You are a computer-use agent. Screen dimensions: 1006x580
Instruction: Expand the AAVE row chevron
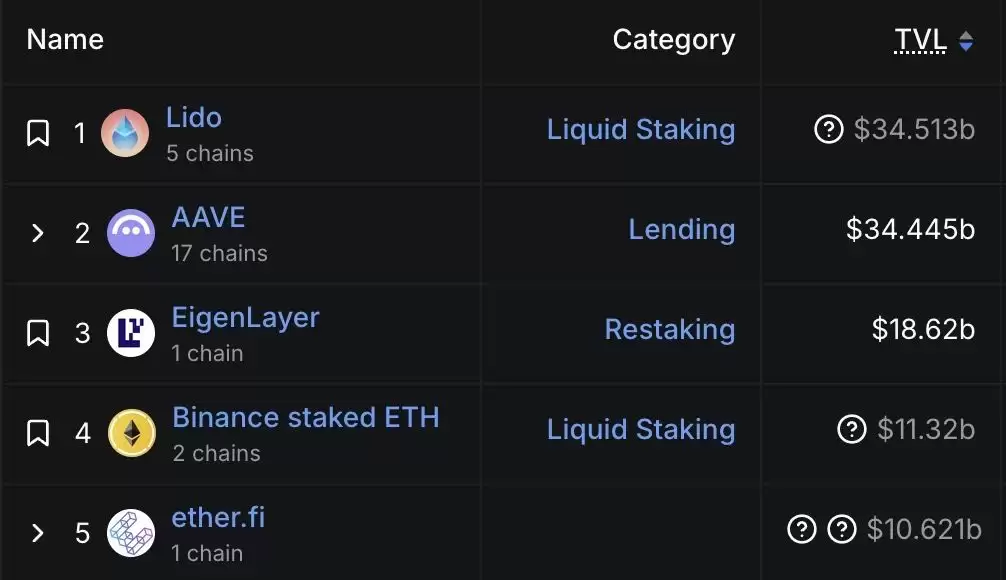38,233
